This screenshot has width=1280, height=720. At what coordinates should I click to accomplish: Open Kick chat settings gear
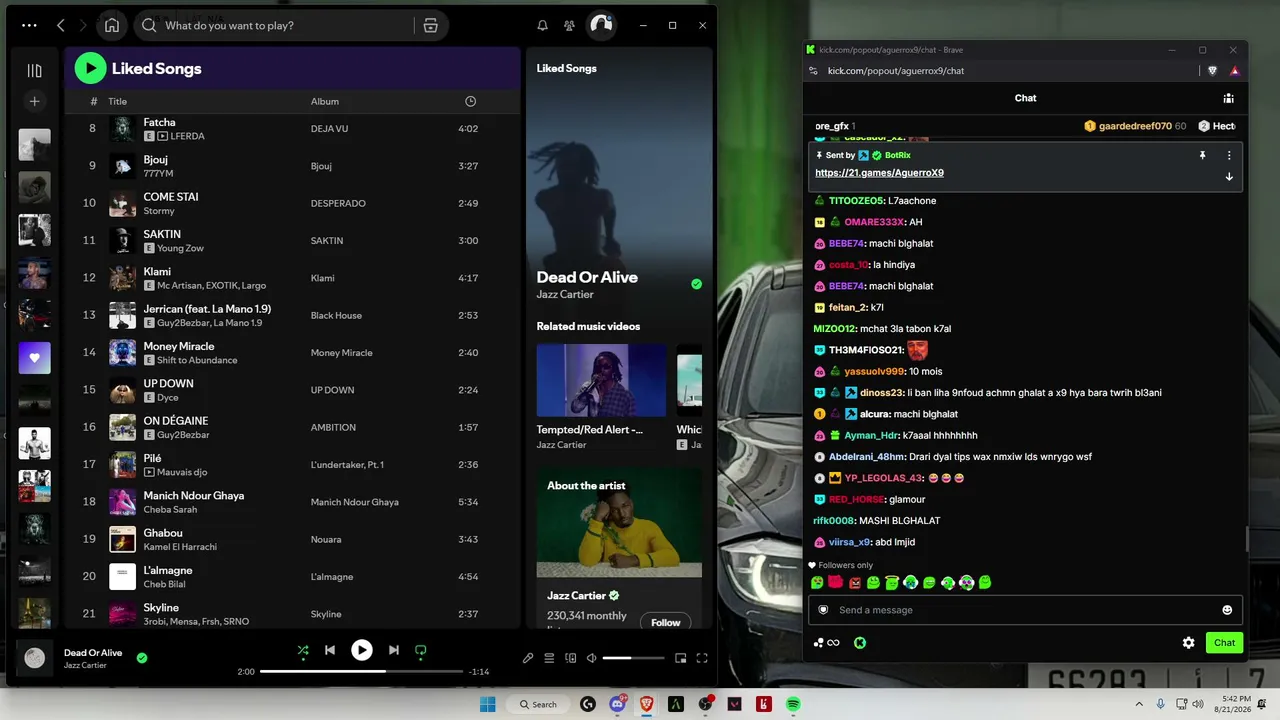click(x=1188, y=643)
